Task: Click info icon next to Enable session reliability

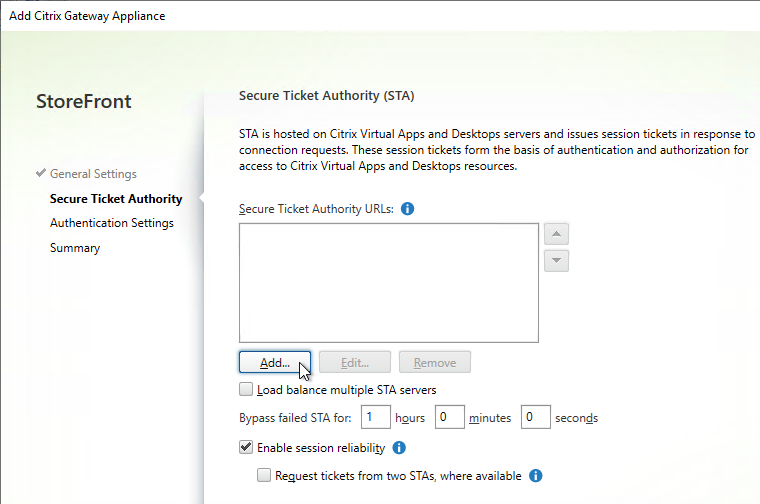Action: pyautogui.click(x=399, y=448)
